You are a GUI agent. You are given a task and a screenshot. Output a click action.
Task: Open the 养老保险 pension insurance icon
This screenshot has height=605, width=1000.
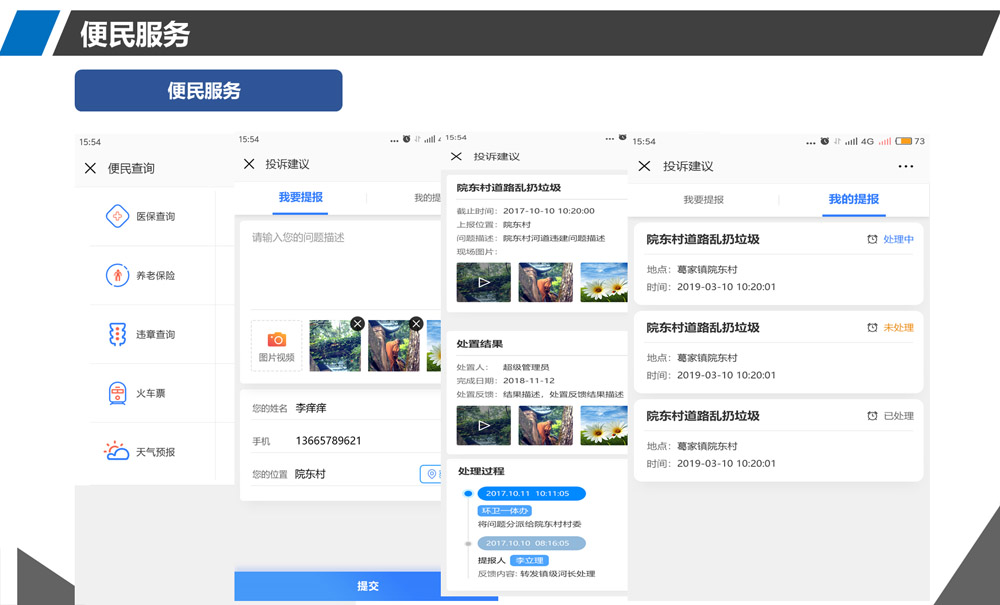tap(117, 275)
